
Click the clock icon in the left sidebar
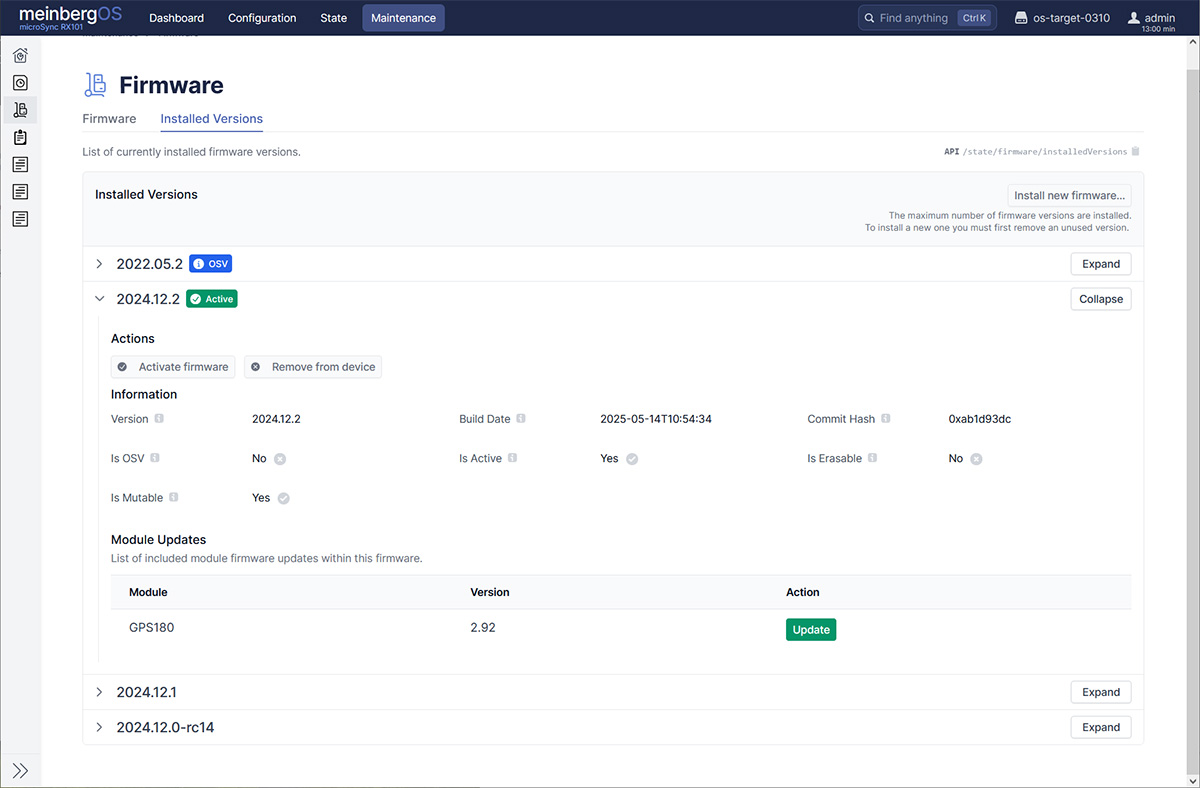pos(20,83)
